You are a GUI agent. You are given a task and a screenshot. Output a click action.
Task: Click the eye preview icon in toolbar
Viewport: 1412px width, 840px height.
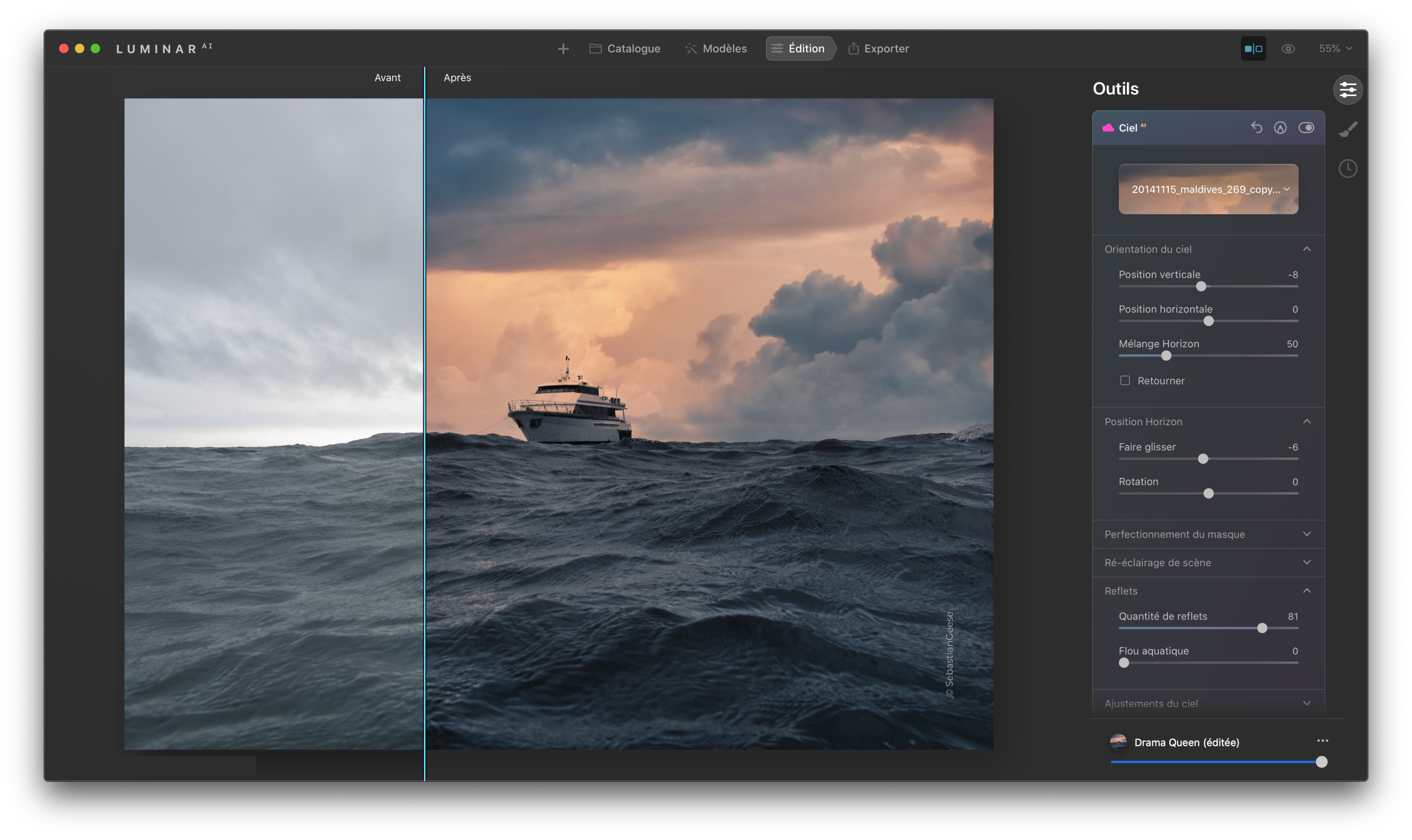click(1288, 49)
